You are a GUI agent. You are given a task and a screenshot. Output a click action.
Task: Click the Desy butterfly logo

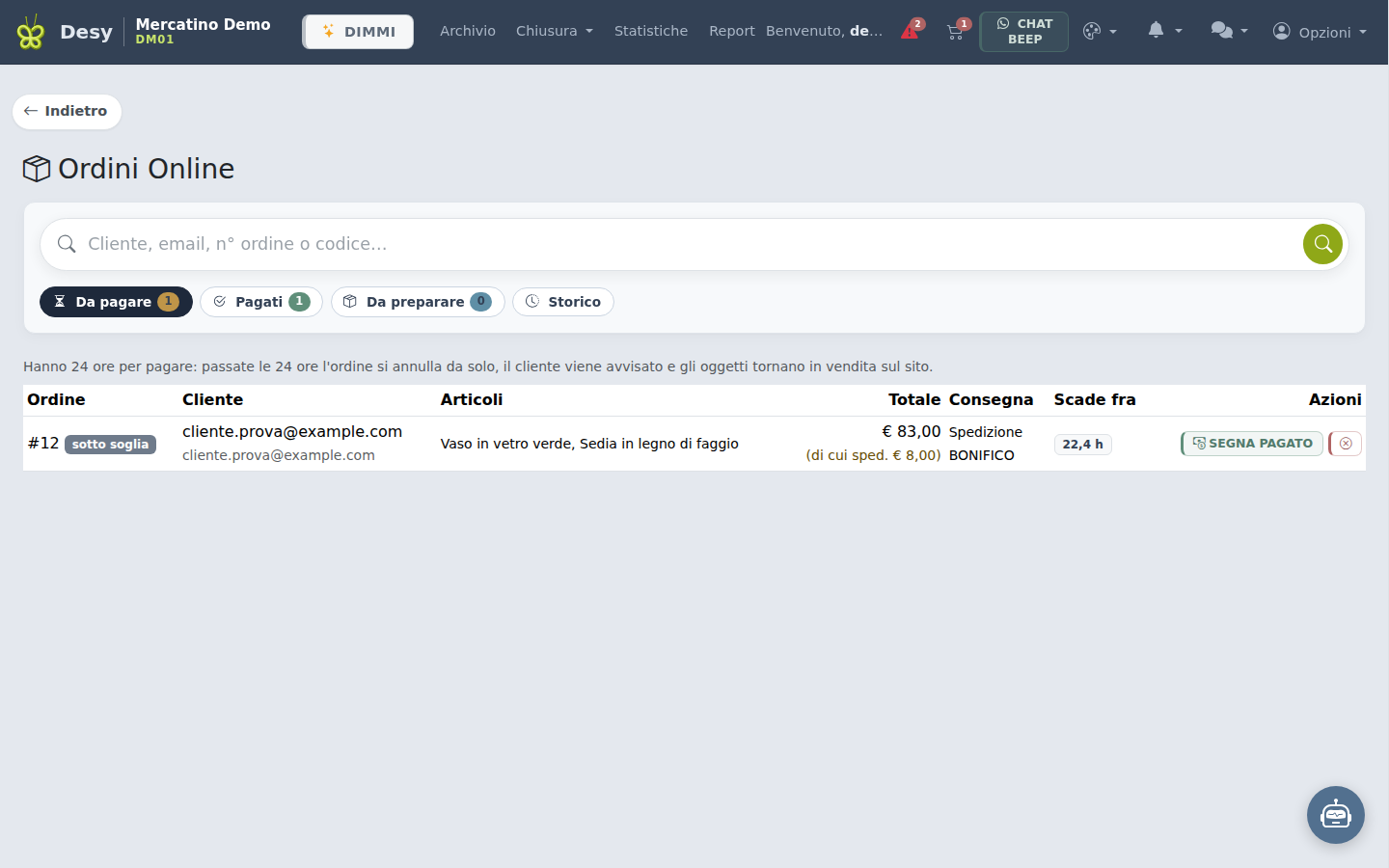pos(31,33)
